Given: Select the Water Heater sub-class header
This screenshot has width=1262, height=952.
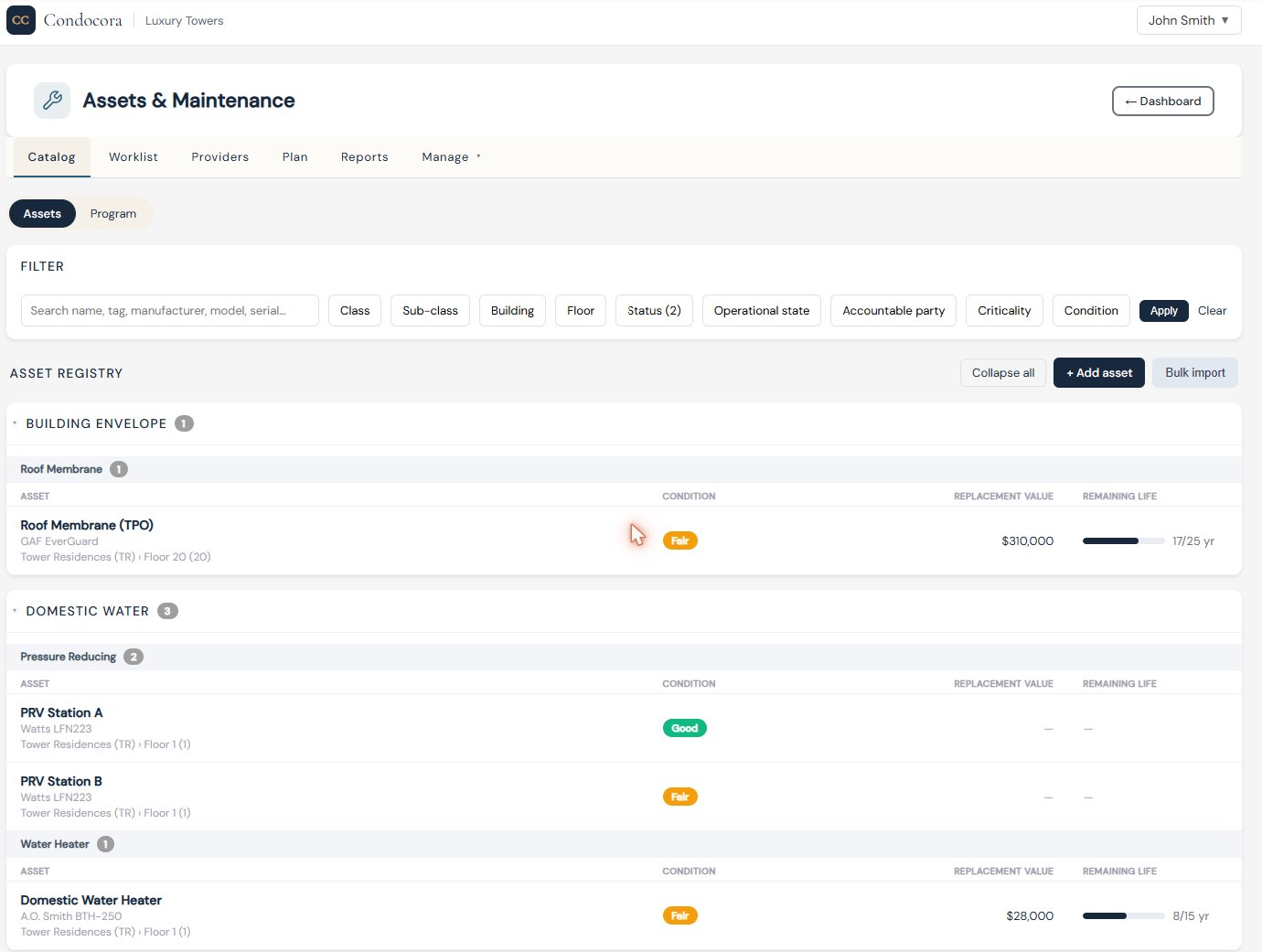Looking at the screenshot, I should point(624,844).
